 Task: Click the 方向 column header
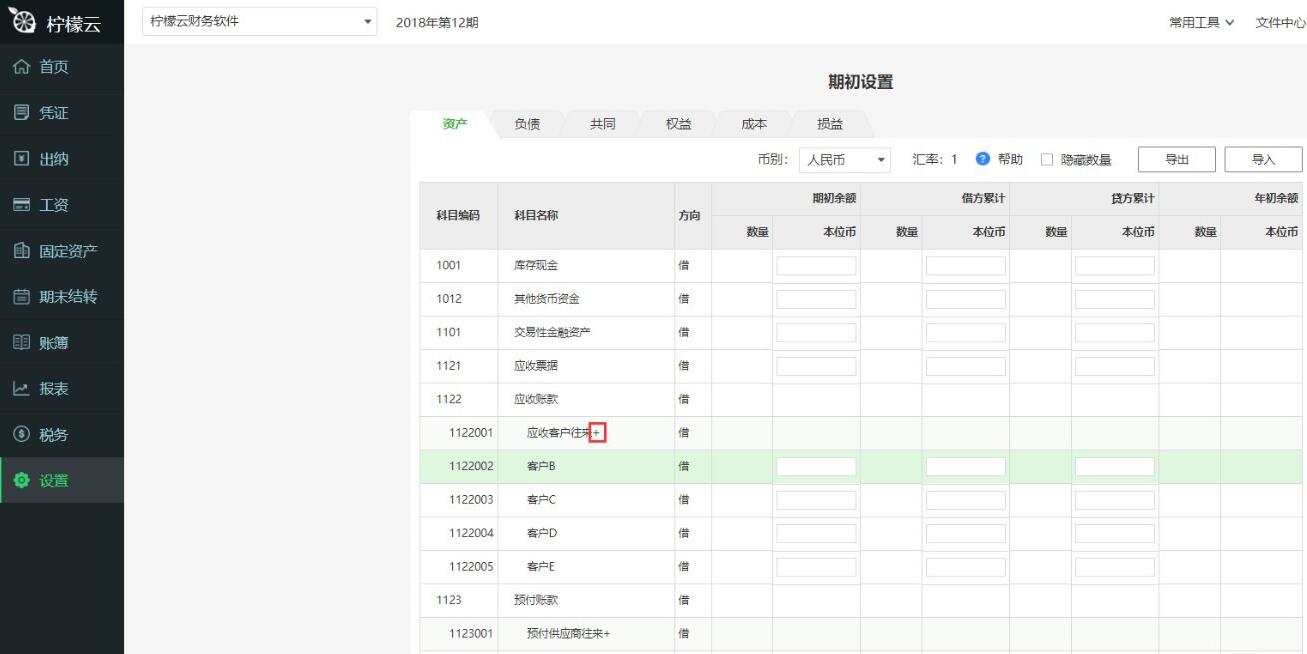click(x=689, y=216)
